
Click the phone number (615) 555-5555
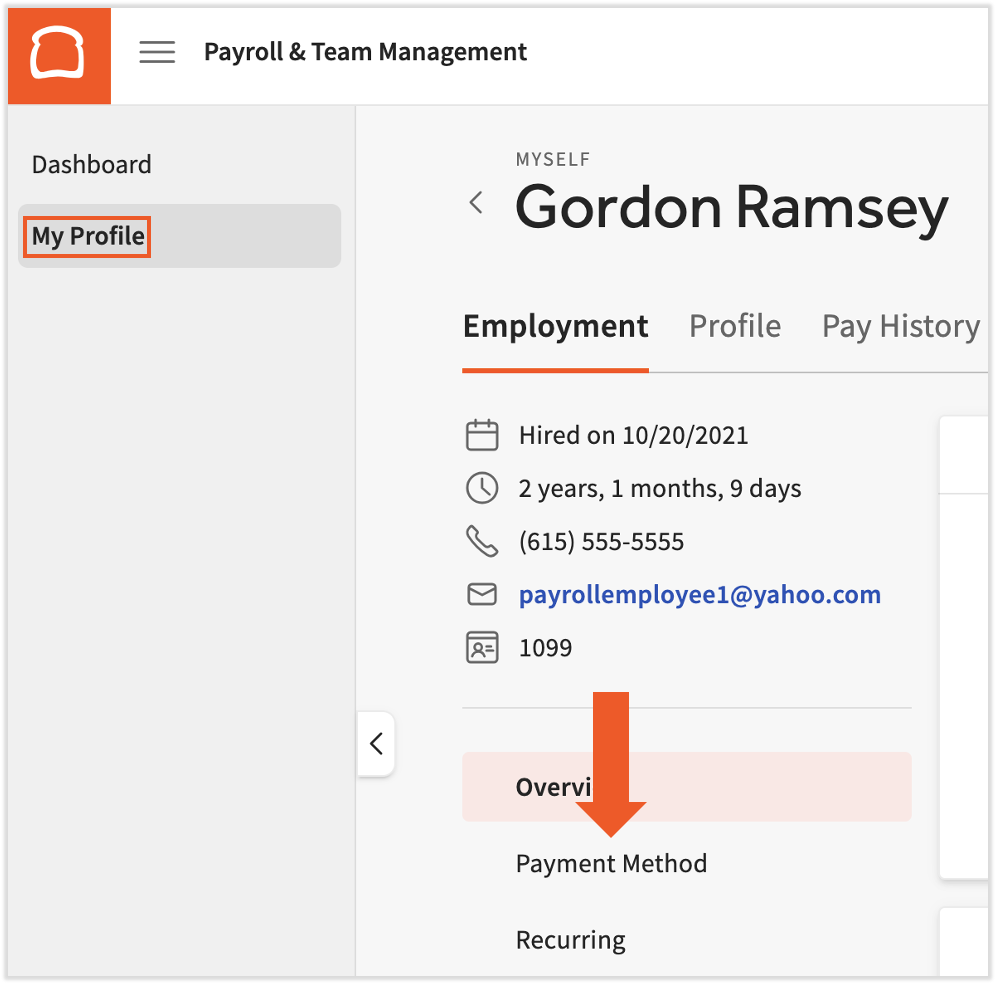[x=600, y=541]
